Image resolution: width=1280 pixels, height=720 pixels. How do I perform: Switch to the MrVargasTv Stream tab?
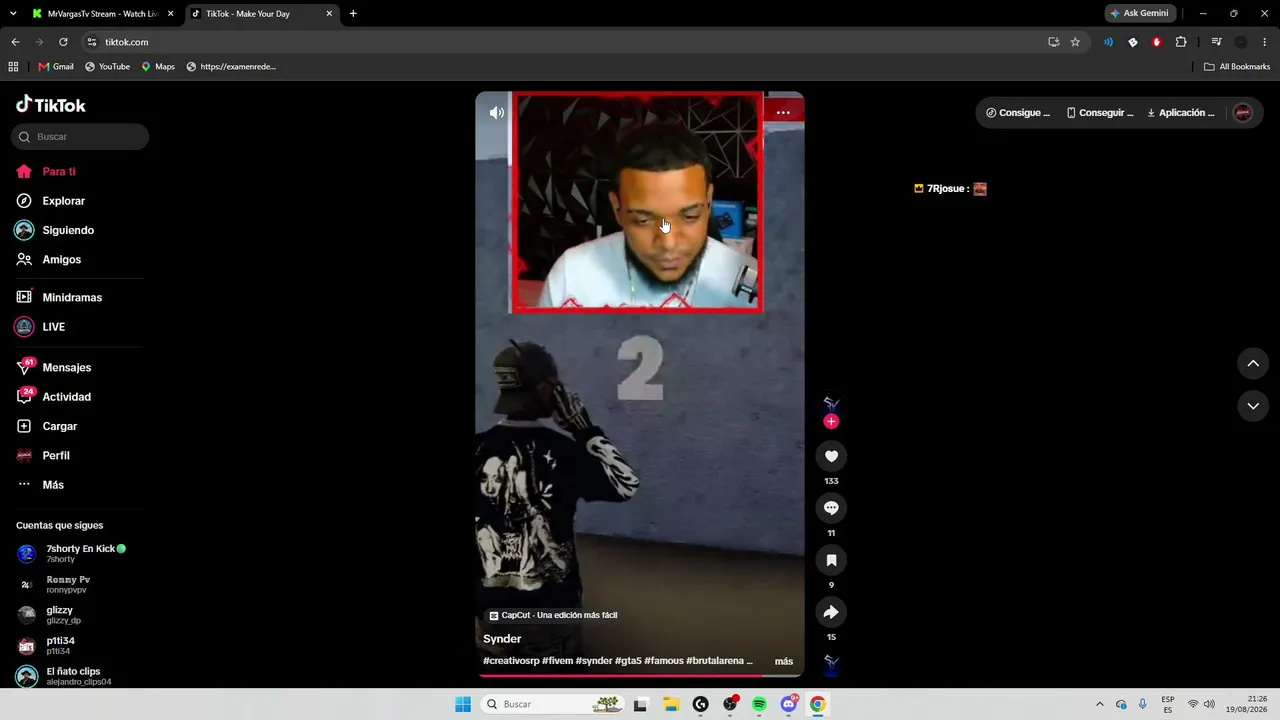click(102, 14)
